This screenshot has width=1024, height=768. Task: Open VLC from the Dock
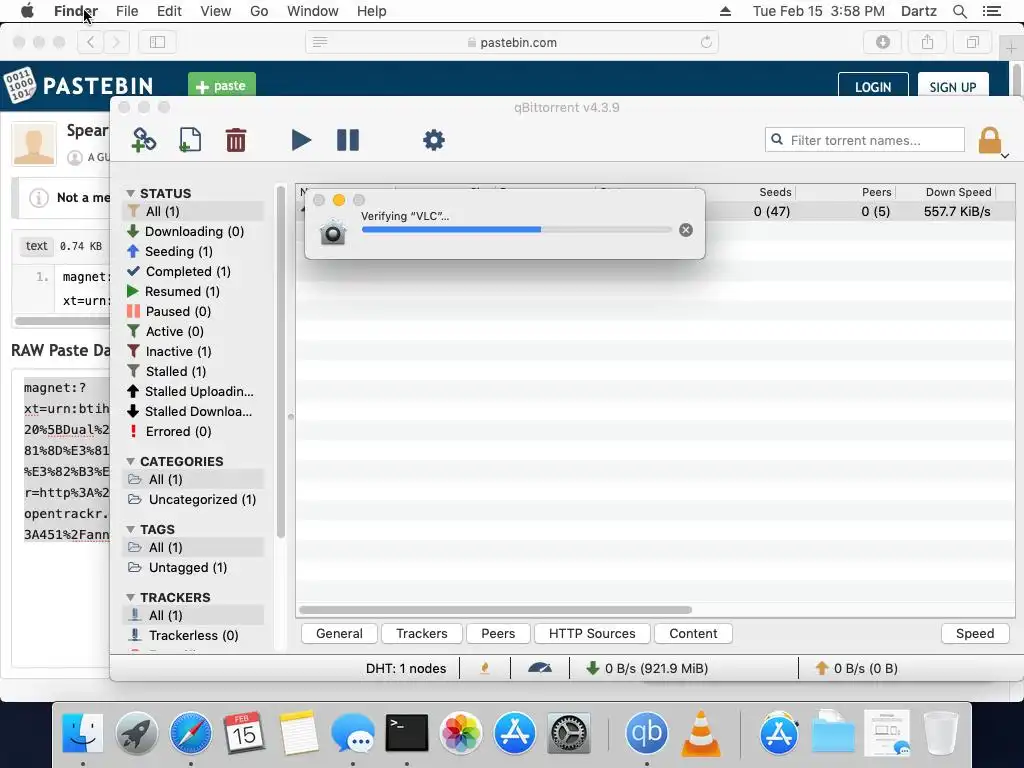(701, 733)
